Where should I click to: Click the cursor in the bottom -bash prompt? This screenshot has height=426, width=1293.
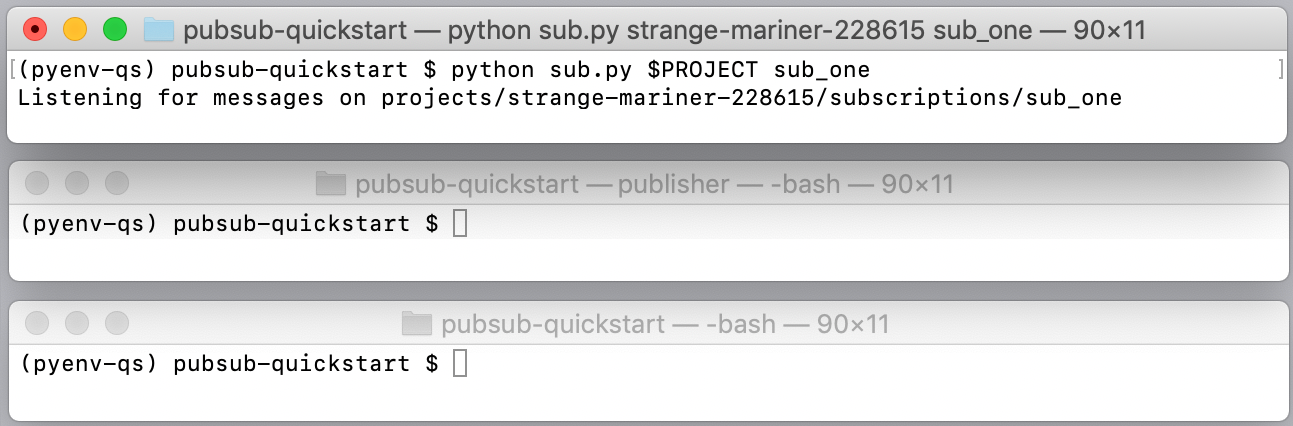coord(460,363)
